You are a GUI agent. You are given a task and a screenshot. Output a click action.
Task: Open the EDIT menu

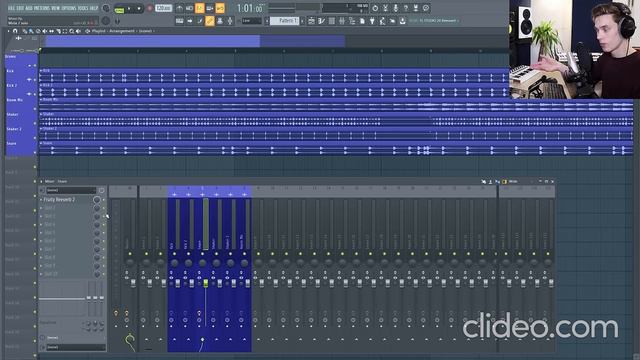coord(21,8)
